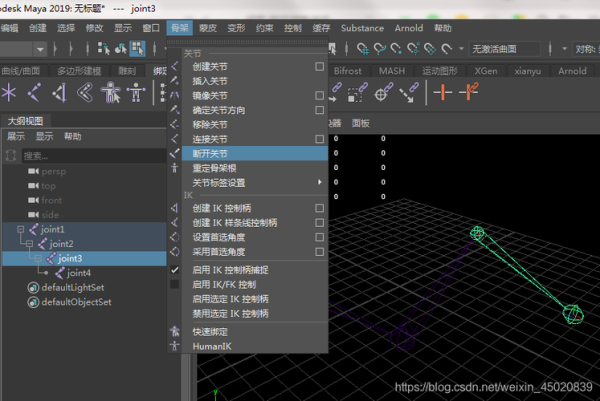Open the Outliner 帮助 menu
600x401 pixels.
(72, 136)
